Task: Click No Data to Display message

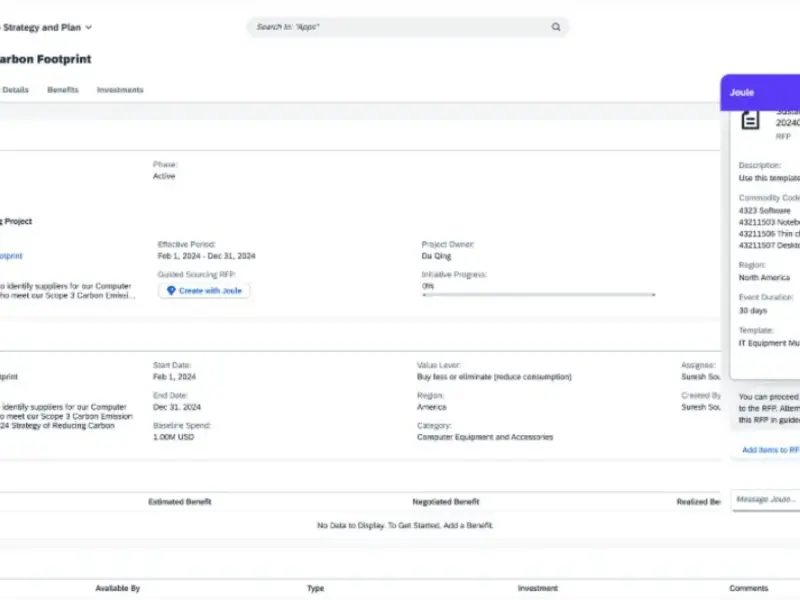Action: pyautogui.click(x=405, y=526)
